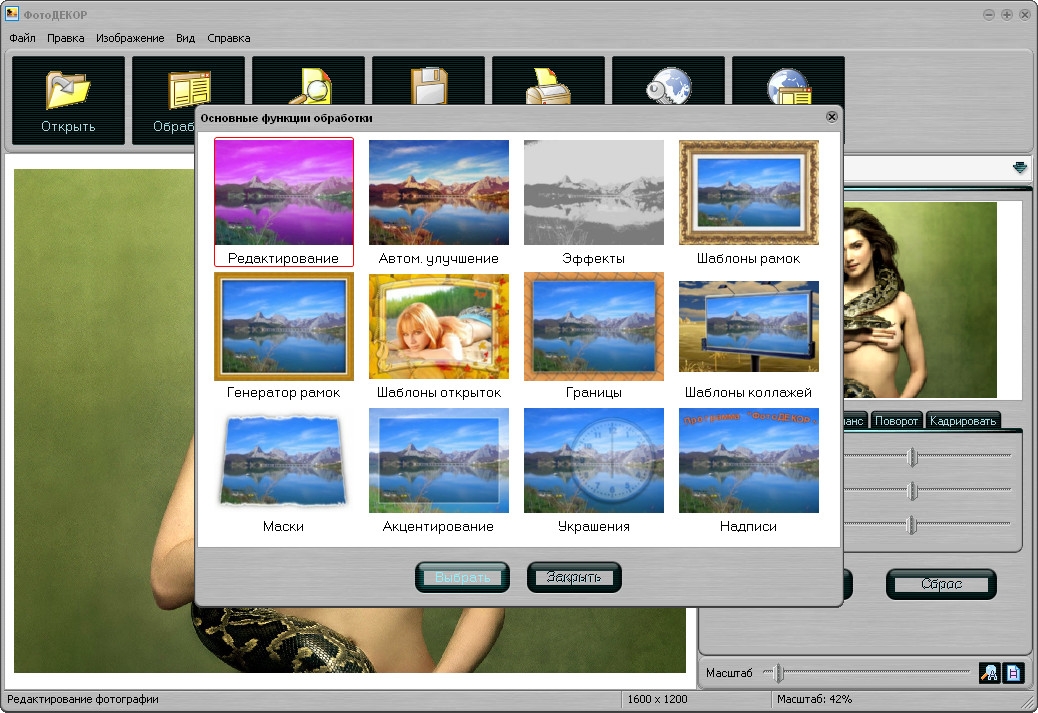Screen dimensions: 1038x713
Task: Click the floppy disk save icon
Action: (x=429, y=85)
